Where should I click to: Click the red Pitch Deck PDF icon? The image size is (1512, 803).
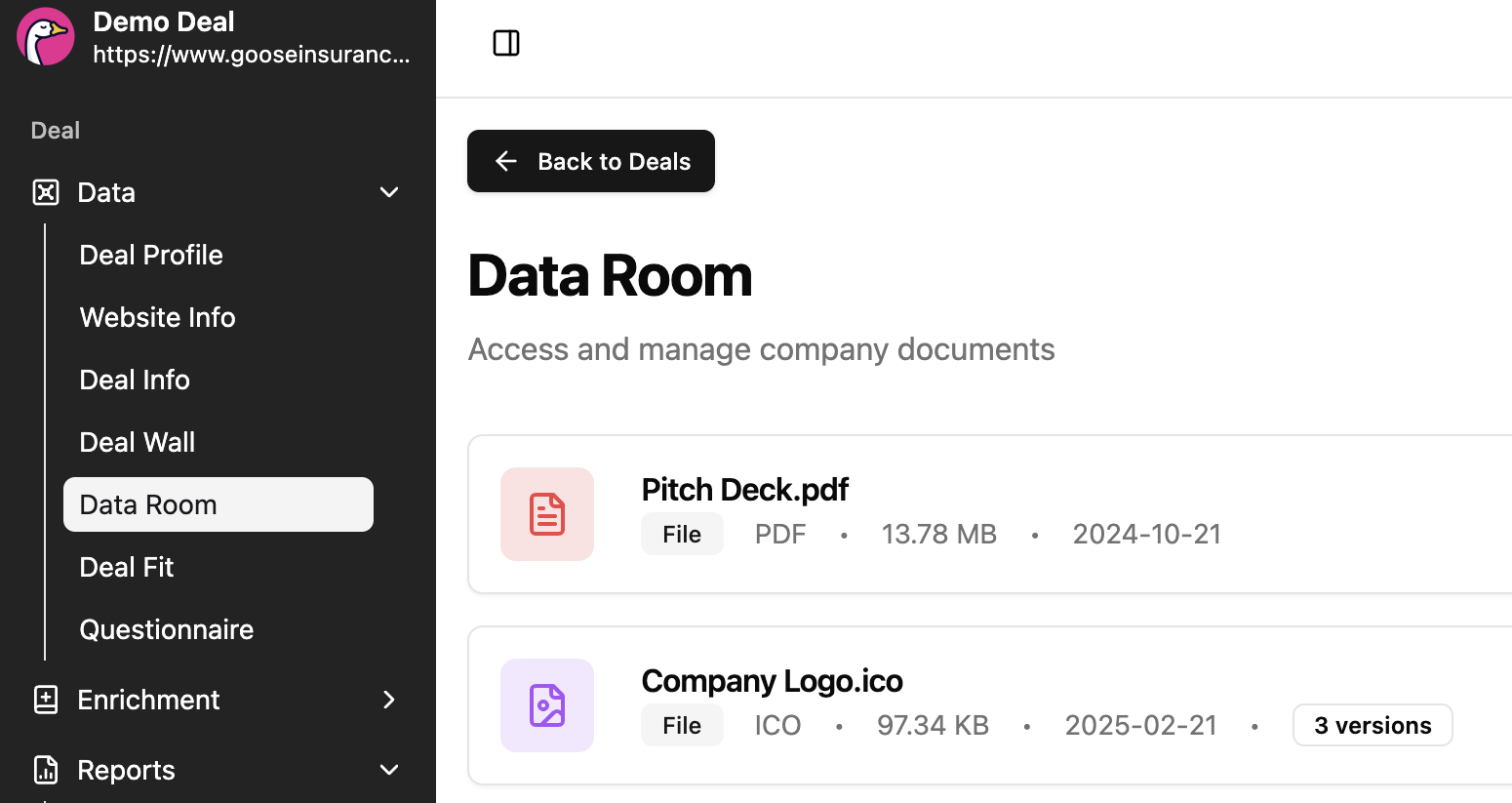[x=547, y=514]
